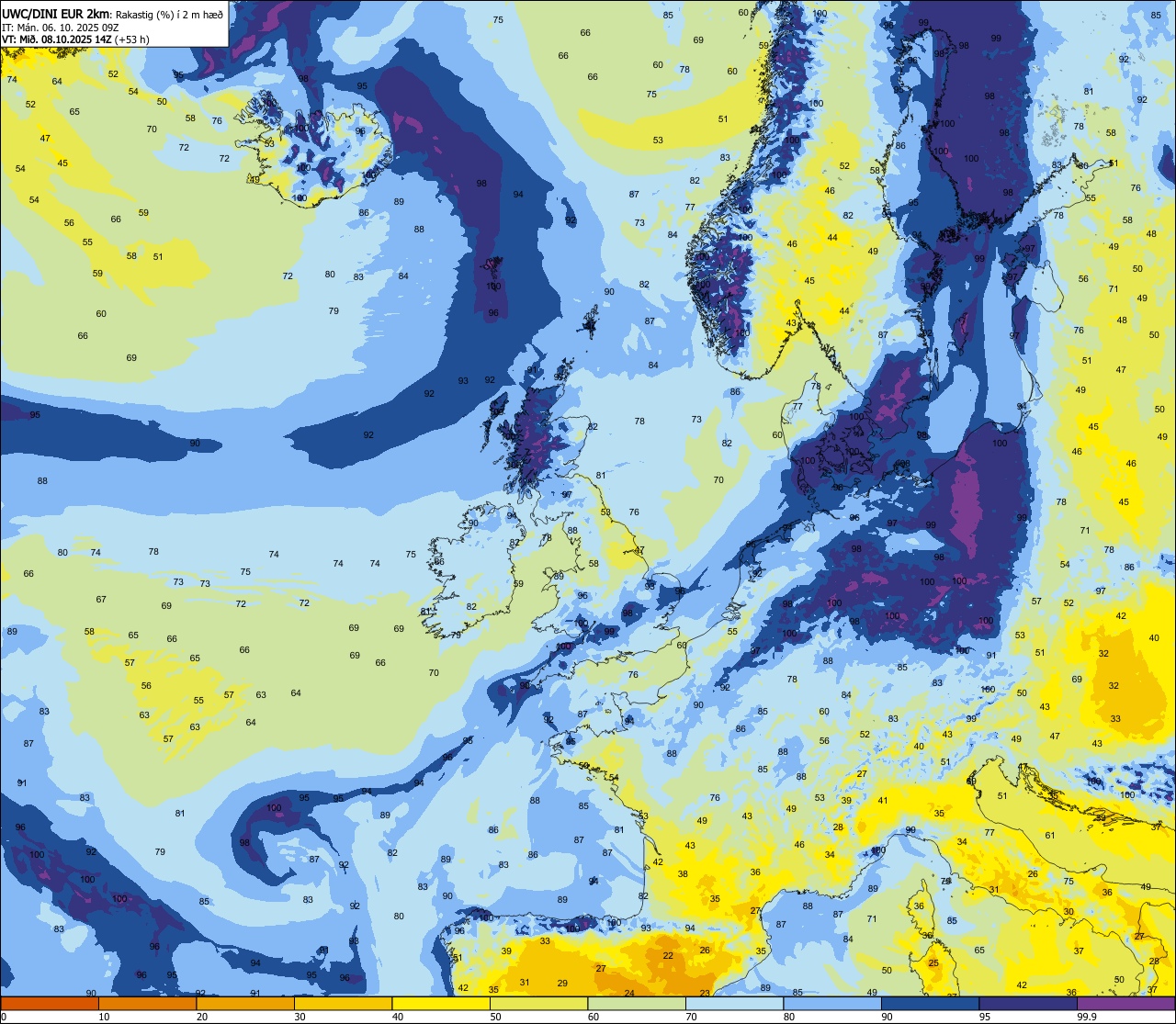The image size is (1176, 1024).
Task: Click the '80' tick label on the color scale
Action: (789, 1017)
